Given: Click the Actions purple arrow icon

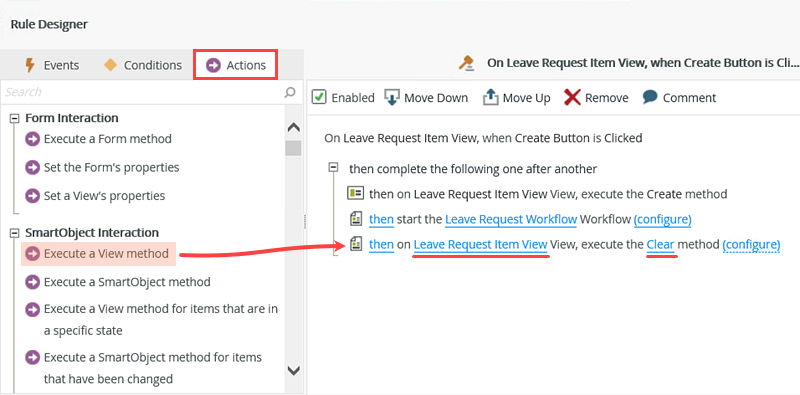Looking at the screenshot, I should click(213, 65).
